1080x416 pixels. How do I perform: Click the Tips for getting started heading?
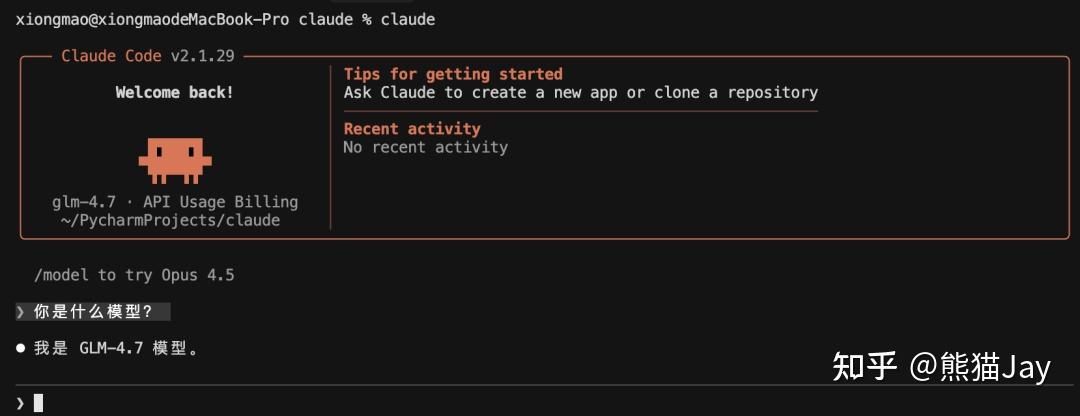pos(453,74)
